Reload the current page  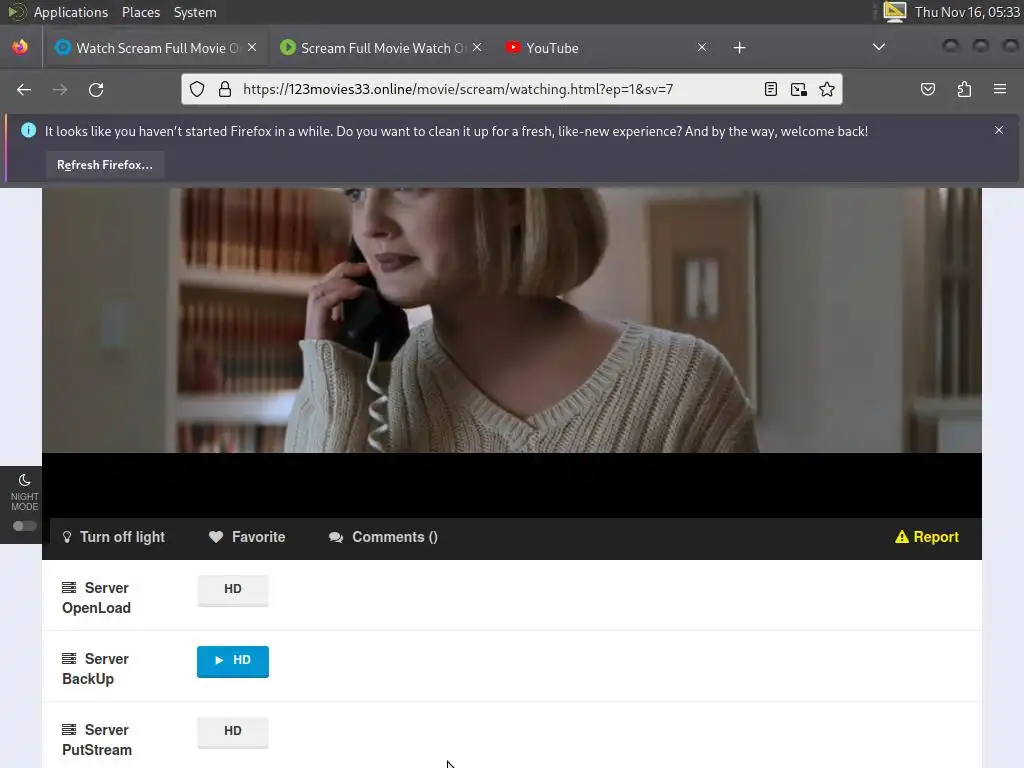click(x=96, y=89)
